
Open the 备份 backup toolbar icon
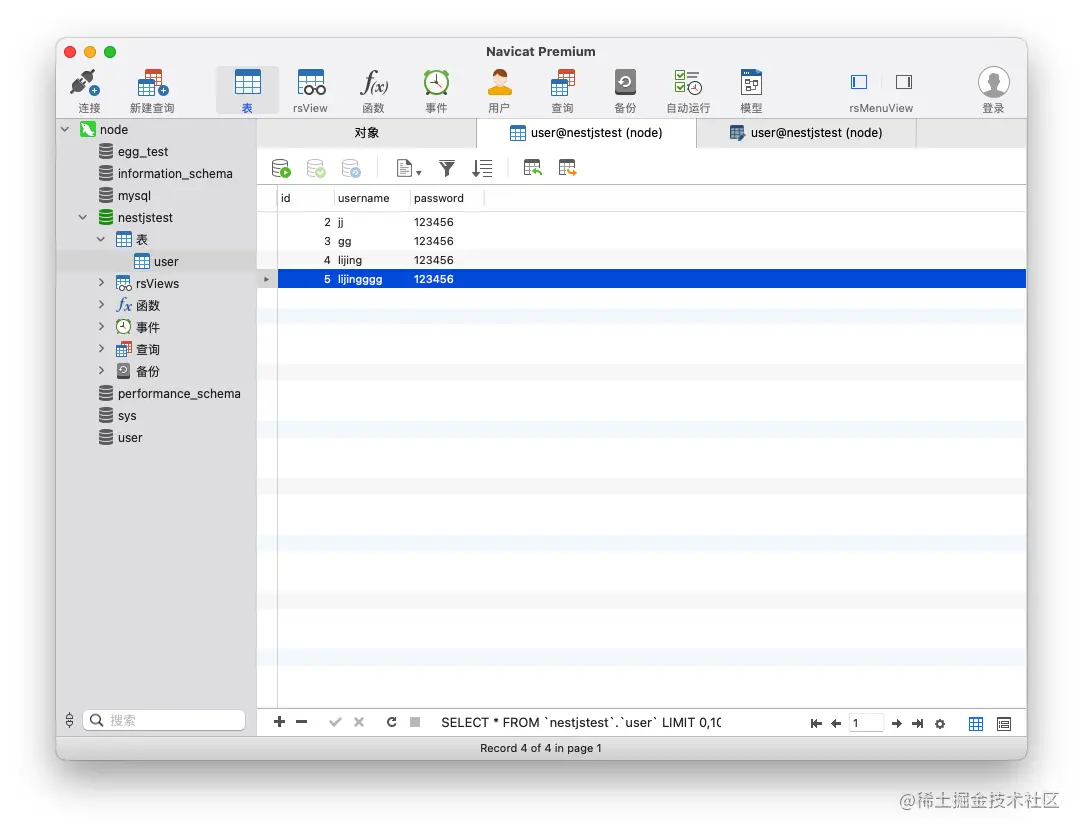tap(625, 91)
